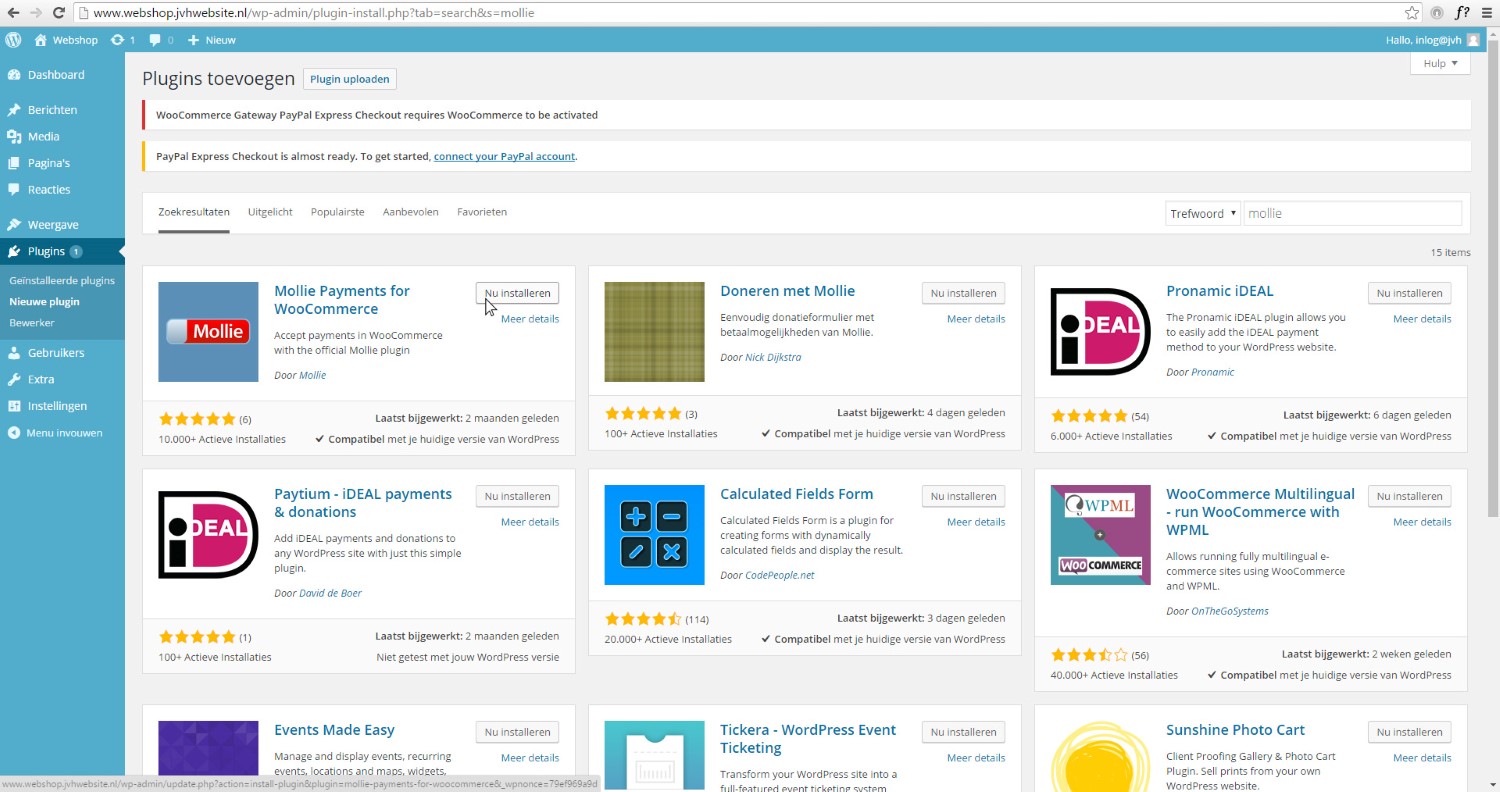Open author link OnTheGoSystems
This screenshot has width=1500, height=792.
click(x=1230, y=611)
